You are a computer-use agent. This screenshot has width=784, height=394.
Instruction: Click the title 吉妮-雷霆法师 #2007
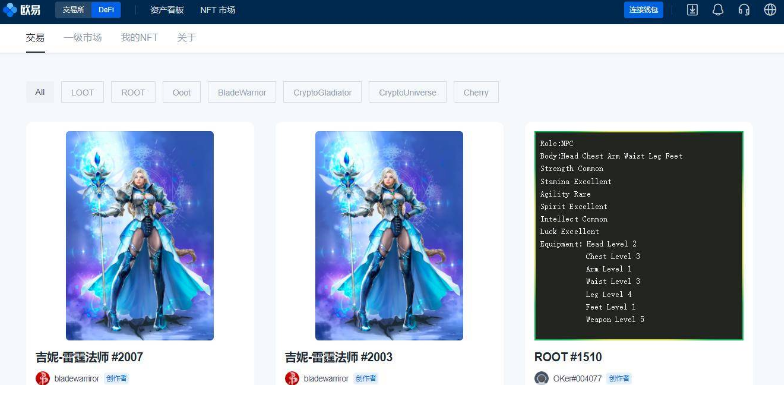tap(90, 357)
